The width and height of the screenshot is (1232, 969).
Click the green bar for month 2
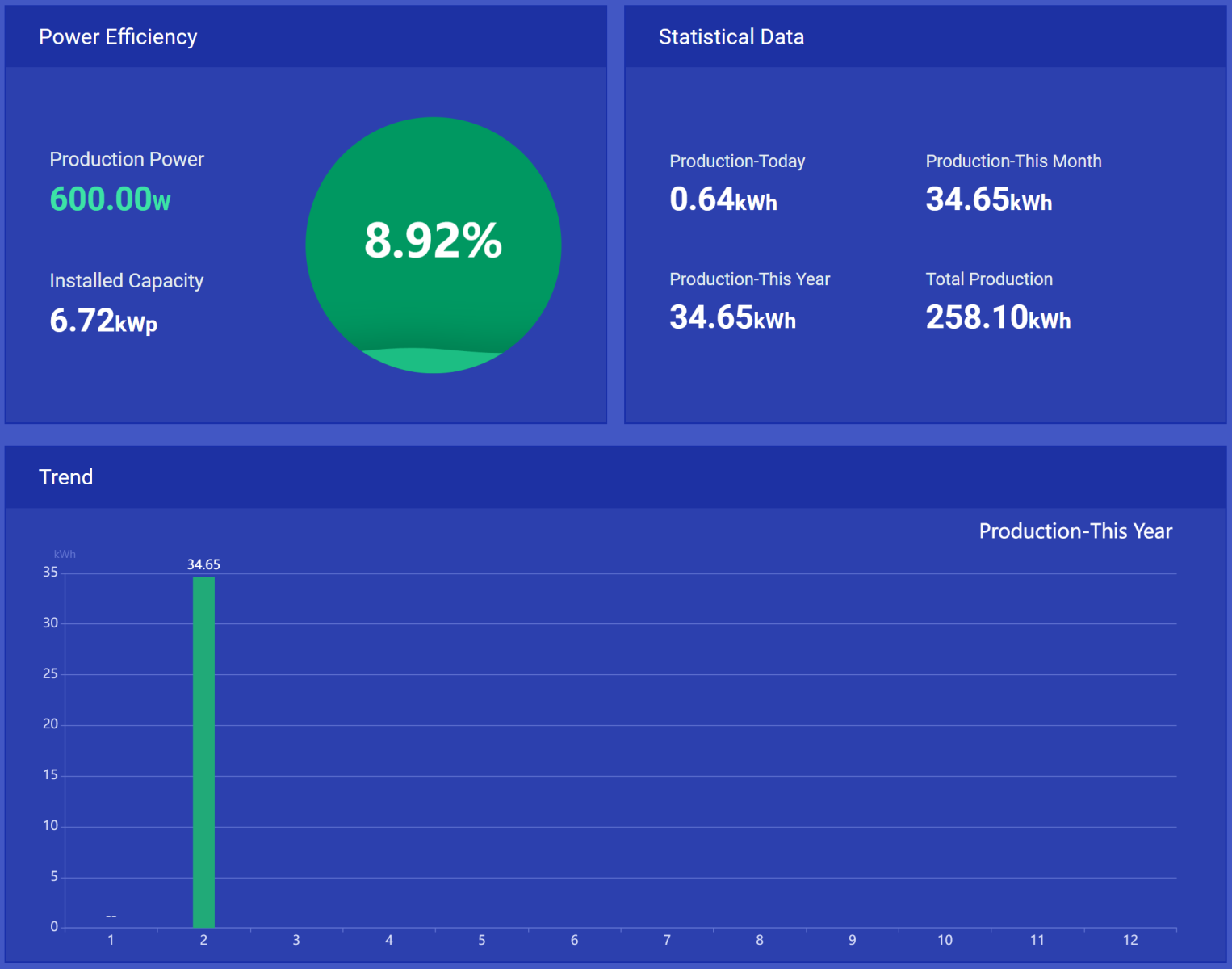[203, 751]
